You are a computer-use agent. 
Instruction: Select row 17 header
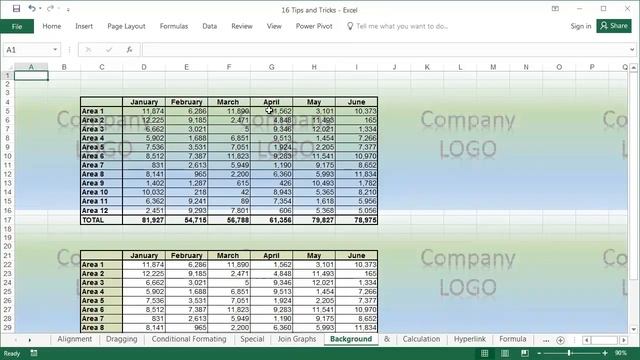coord(7,220)
